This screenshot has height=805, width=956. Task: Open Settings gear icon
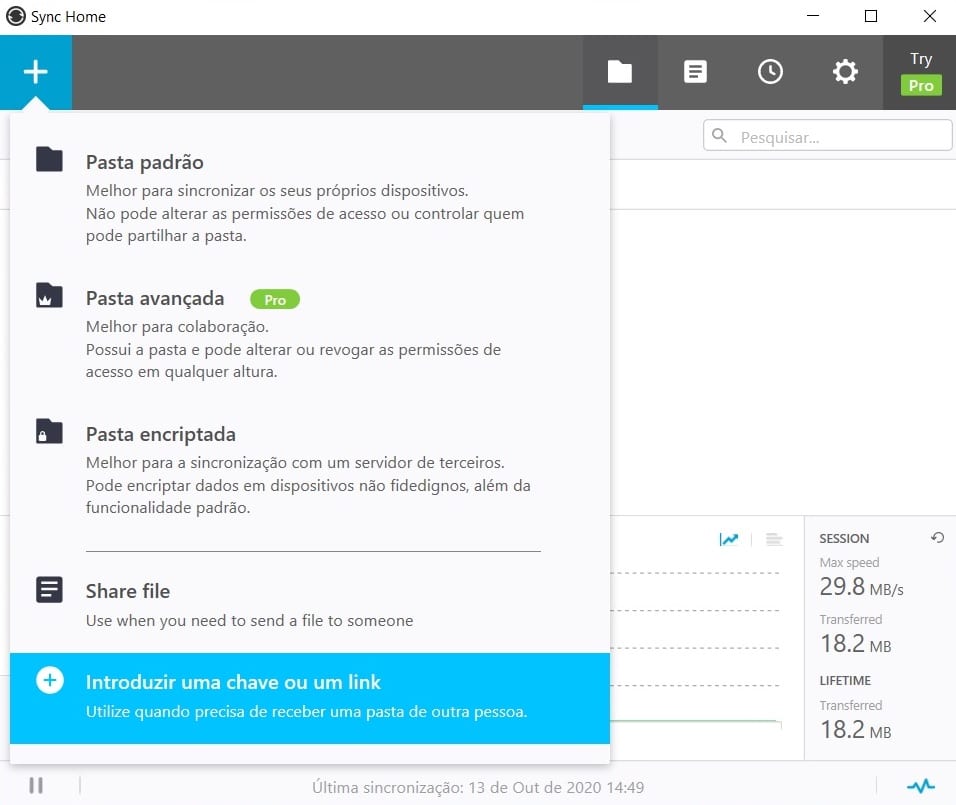coord(845,72)
